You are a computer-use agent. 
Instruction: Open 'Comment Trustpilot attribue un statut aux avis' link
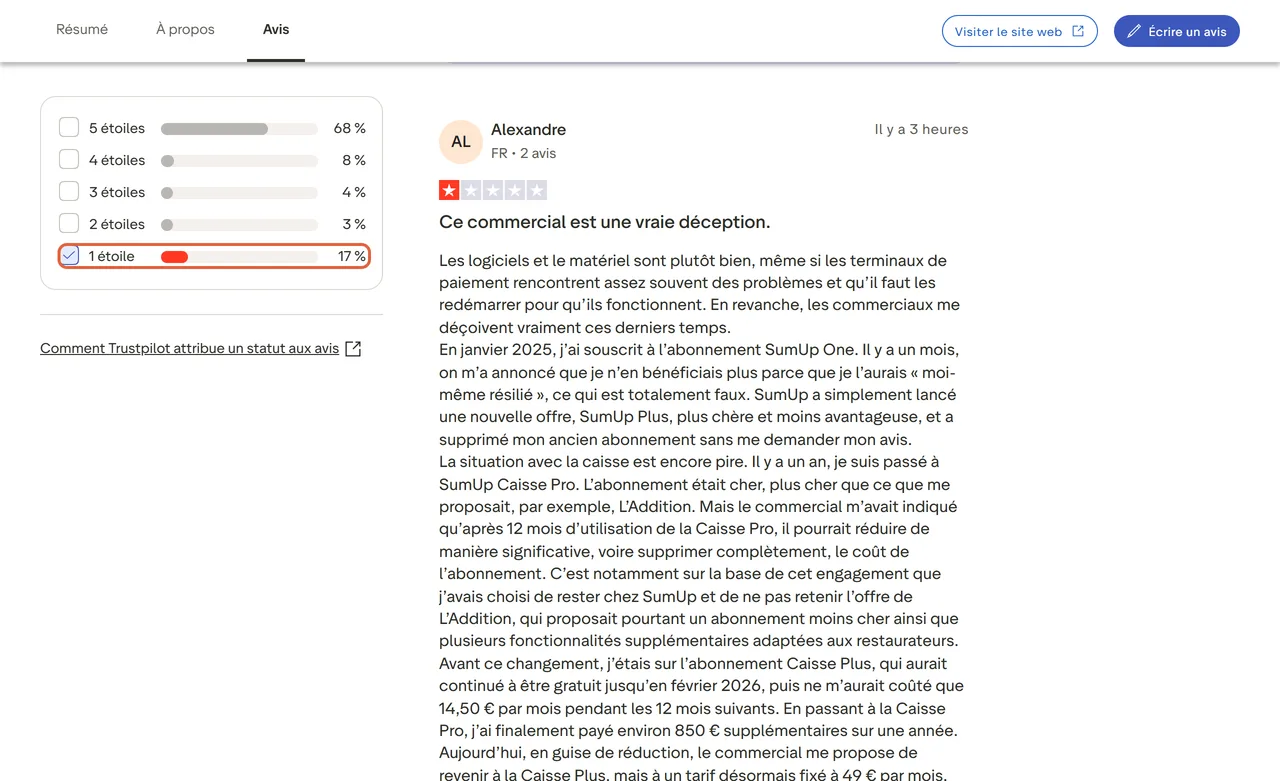(x=189, y=349)
